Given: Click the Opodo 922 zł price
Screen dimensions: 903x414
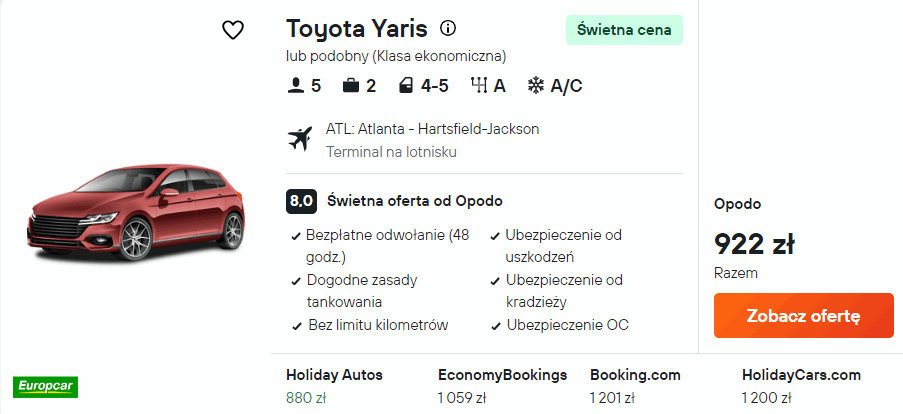Looking at the screenshot, I should [754, 243].
